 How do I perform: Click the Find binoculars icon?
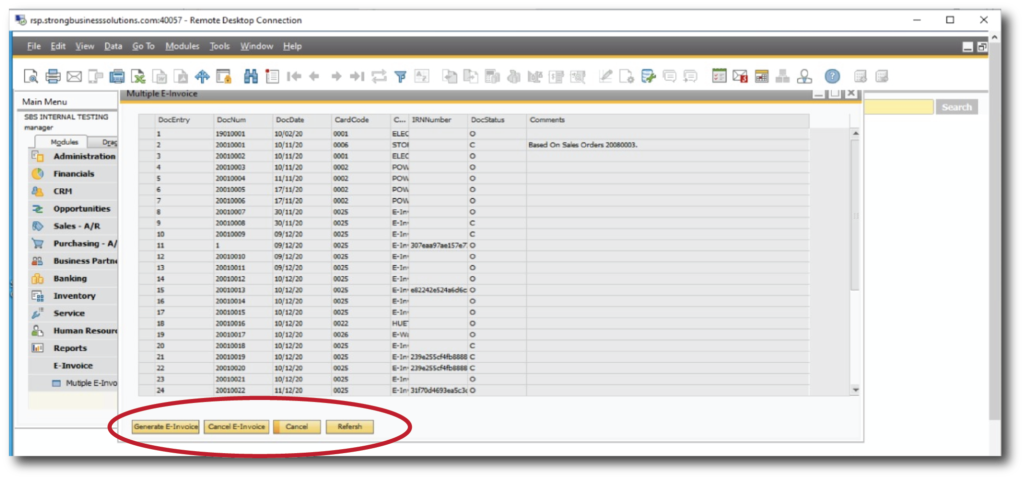(x=251, y=76)
